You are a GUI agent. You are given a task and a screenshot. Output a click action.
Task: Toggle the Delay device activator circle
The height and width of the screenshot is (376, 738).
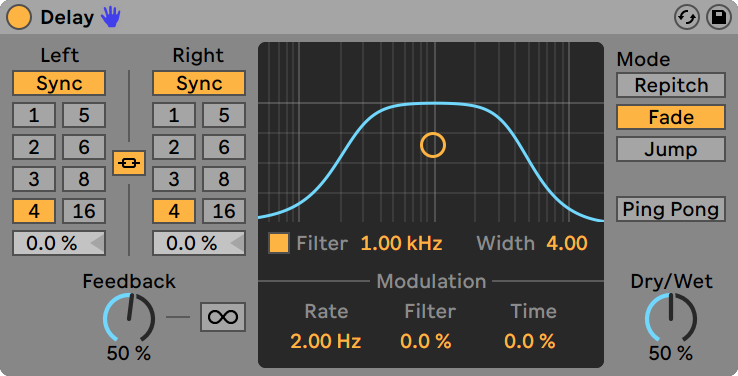tap(19, 17)
